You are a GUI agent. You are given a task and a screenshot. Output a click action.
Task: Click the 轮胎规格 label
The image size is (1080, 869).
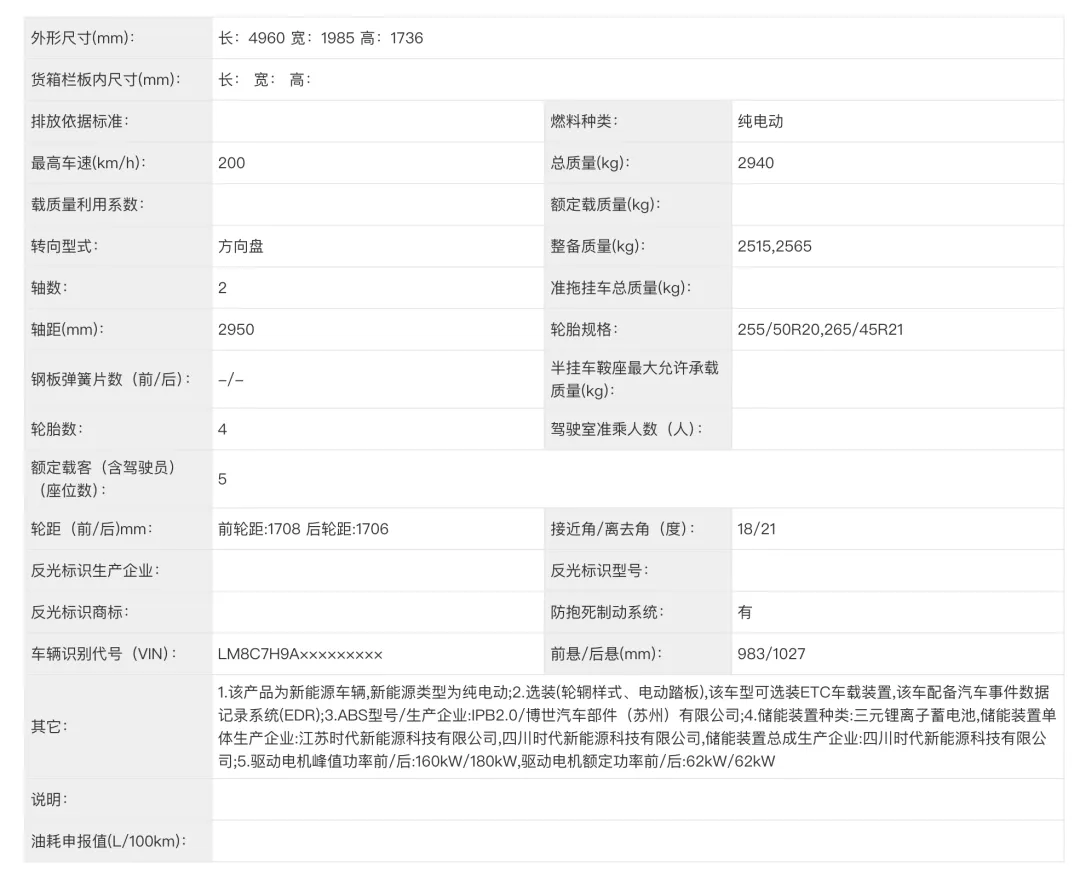click(x=583, y=329)
